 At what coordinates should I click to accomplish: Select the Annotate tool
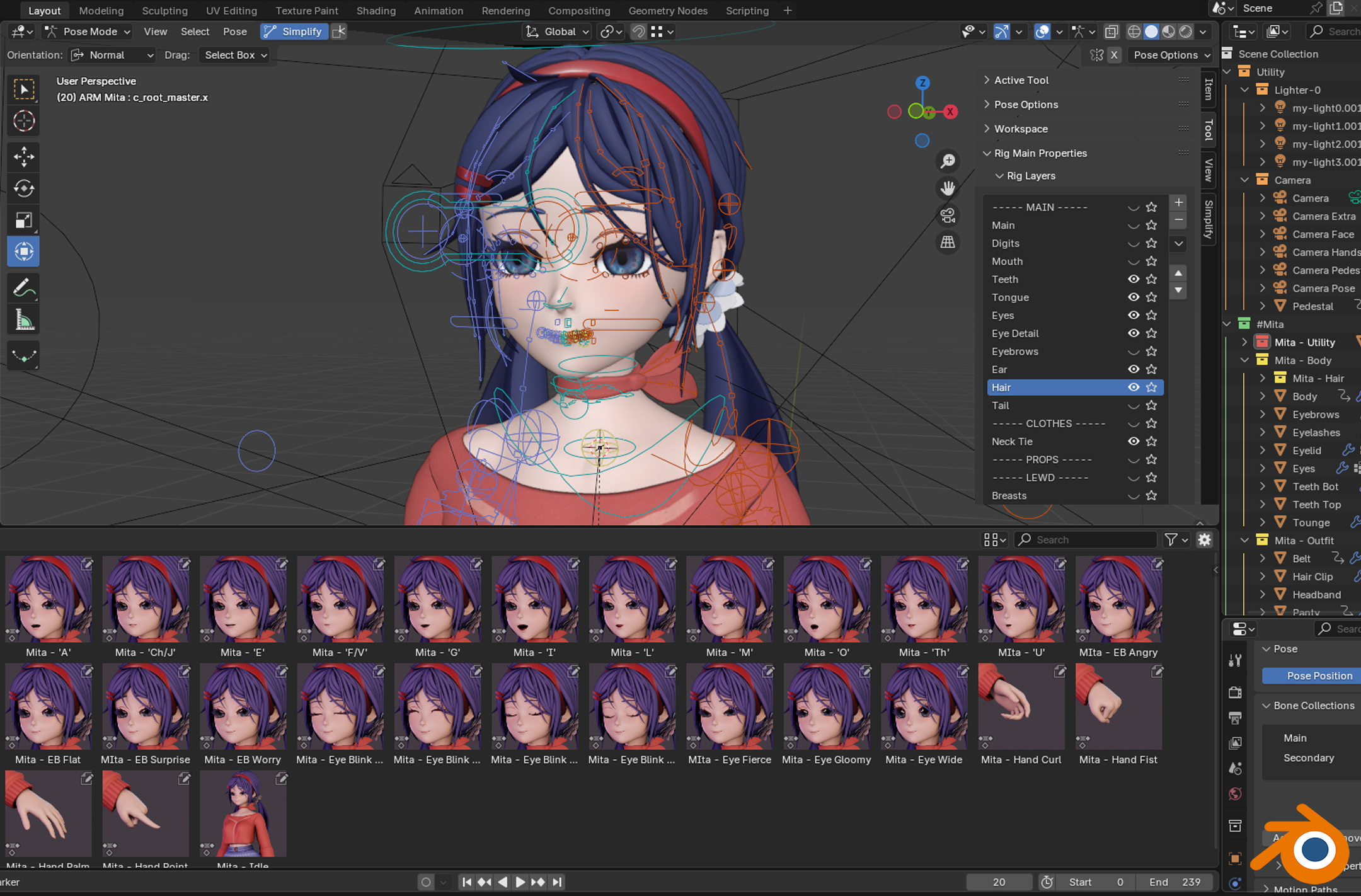click(x=24, y=288)
